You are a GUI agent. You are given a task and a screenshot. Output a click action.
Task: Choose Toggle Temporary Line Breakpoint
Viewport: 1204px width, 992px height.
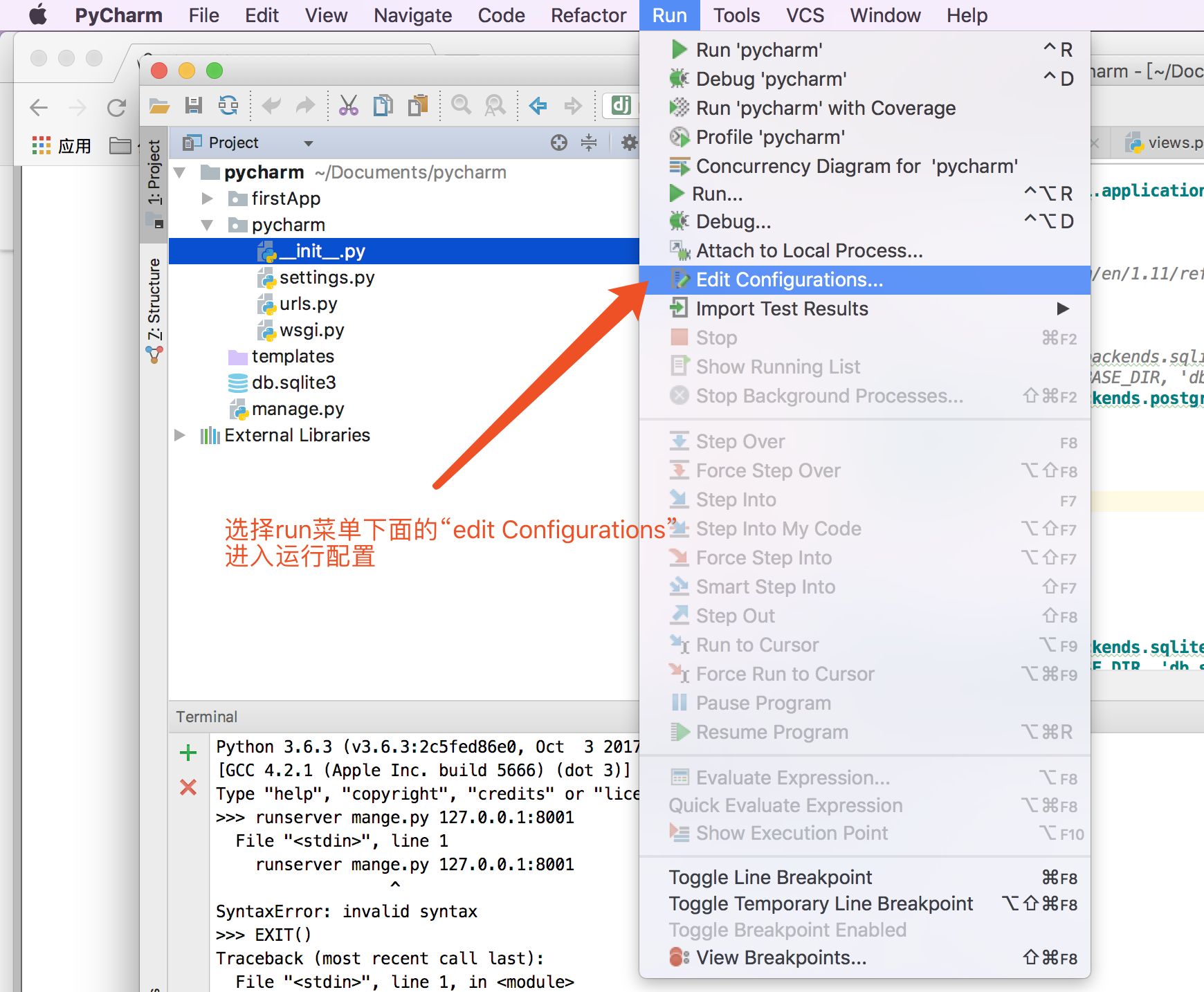tap(865, 903)
